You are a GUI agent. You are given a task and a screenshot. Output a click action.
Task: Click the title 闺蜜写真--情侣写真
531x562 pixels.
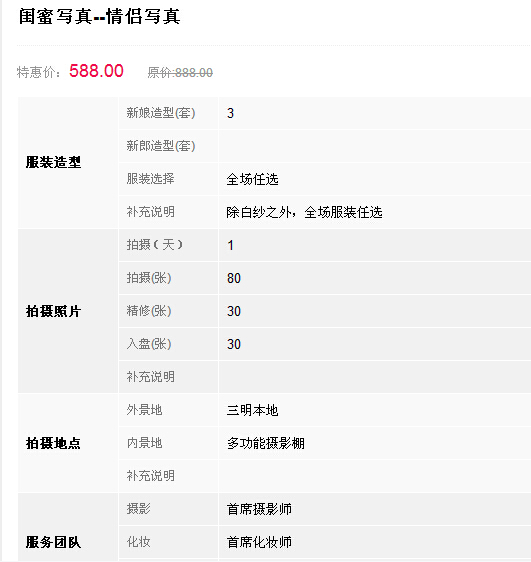[99, 17]
